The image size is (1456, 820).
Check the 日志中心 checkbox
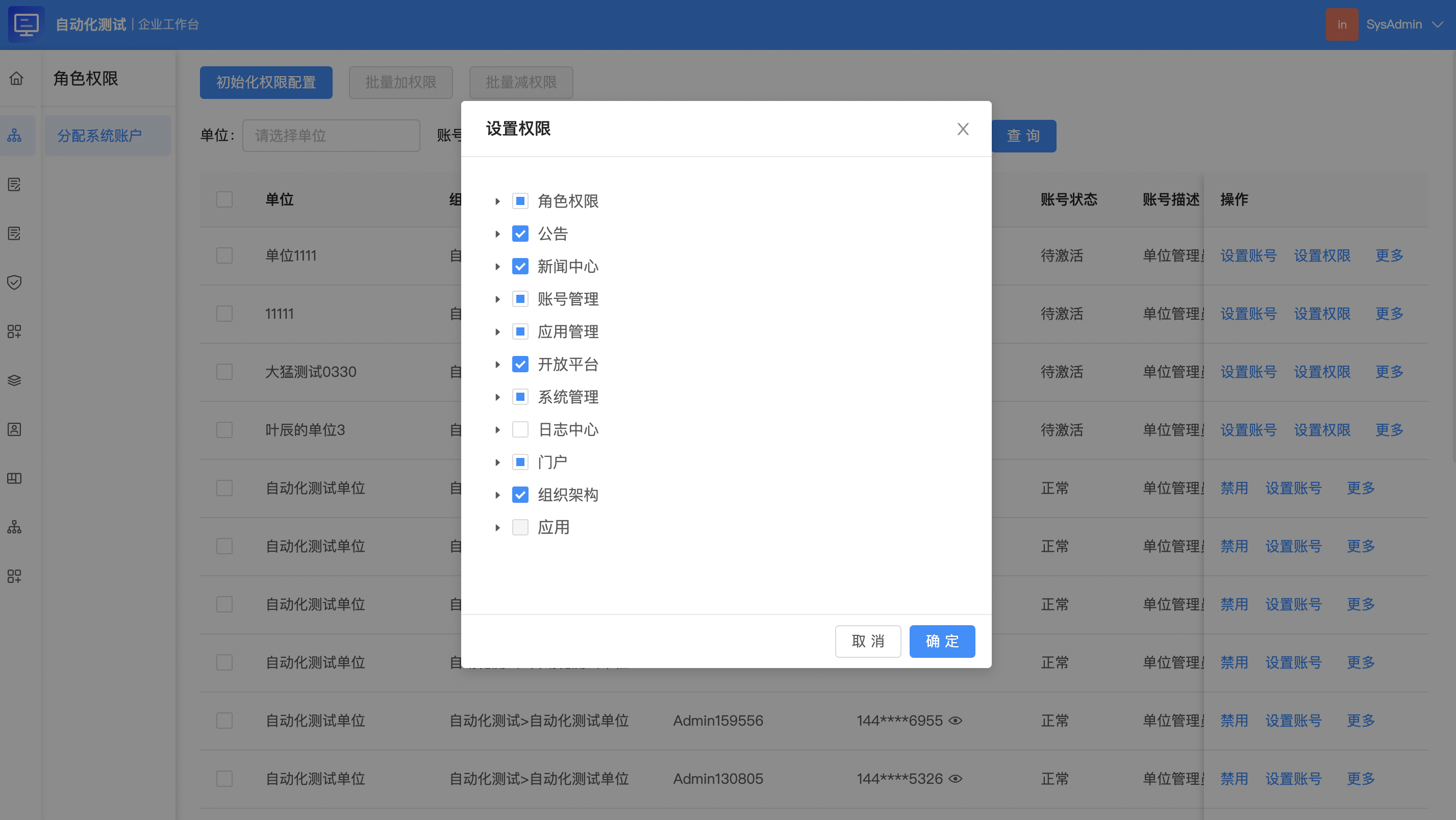[x=520, y=429]
